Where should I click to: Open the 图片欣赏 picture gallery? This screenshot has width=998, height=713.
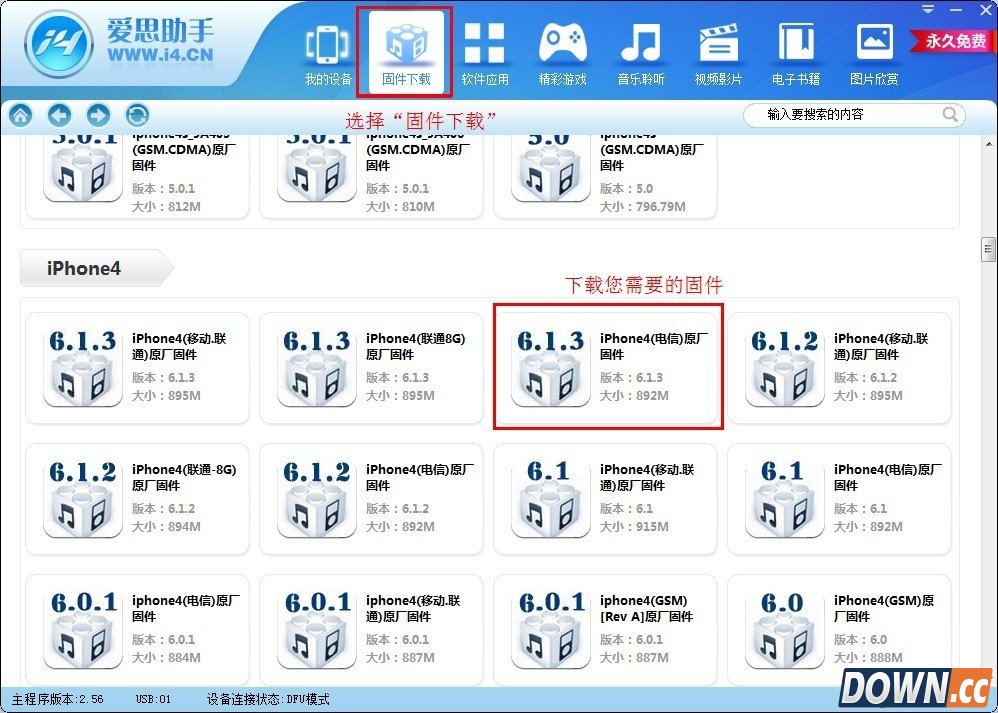pos(873,50)
